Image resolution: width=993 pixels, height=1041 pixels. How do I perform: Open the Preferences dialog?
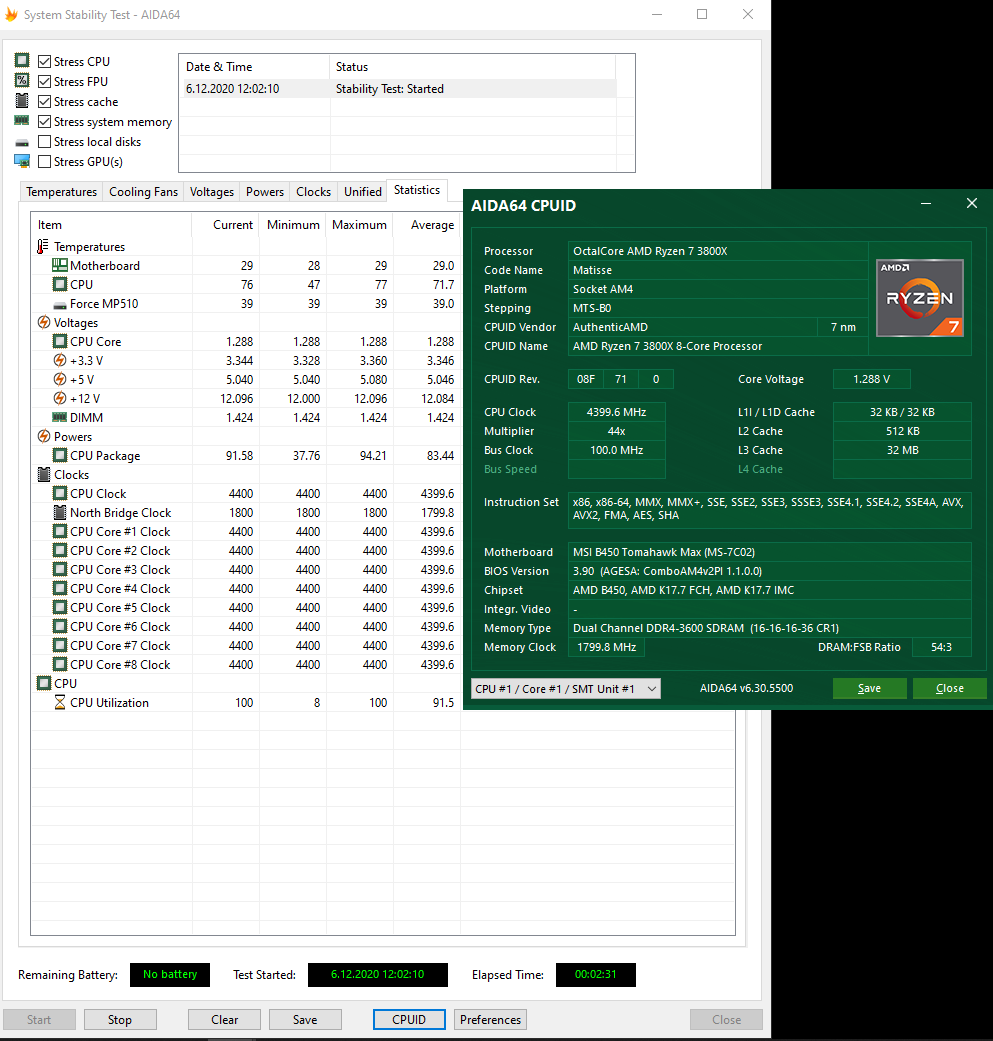point(491,1019)
